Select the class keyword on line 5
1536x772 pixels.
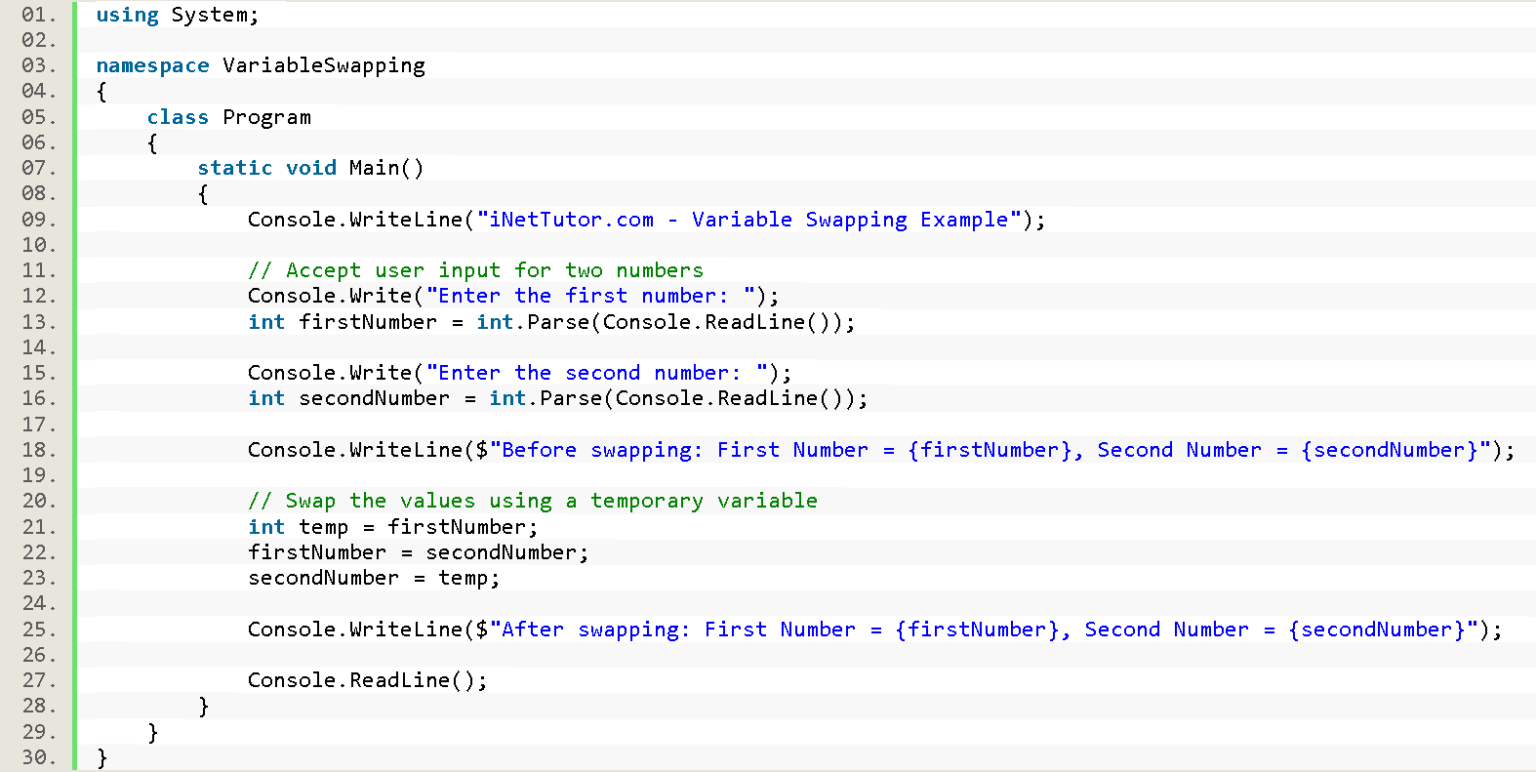pyautogui.click(x=178, y=117)
